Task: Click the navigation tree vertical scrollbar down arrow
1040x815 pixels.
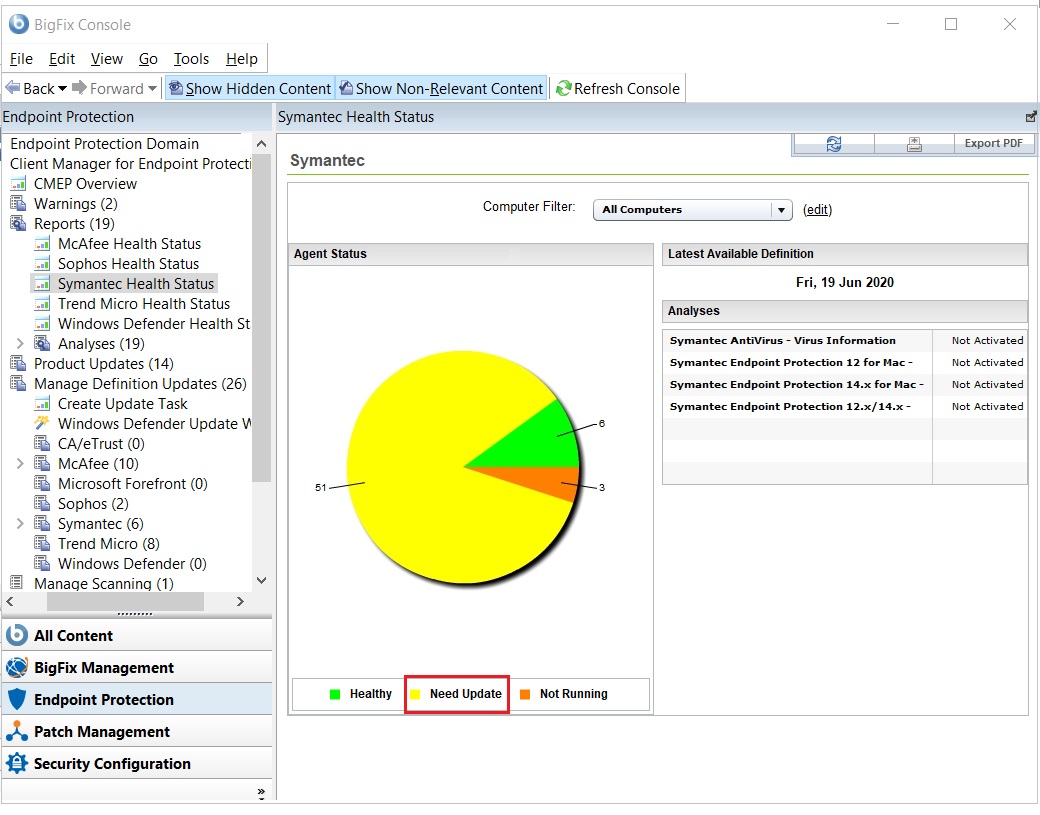Action: coord(261,581)
